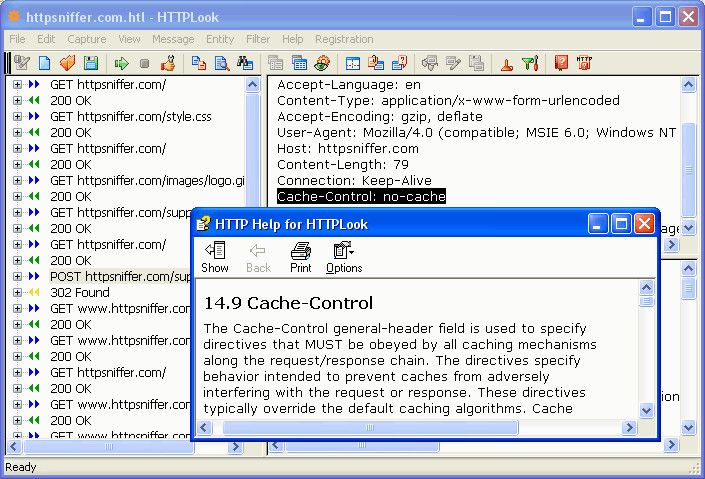Click the orange funnel filter icon

[x=507, y=64]
